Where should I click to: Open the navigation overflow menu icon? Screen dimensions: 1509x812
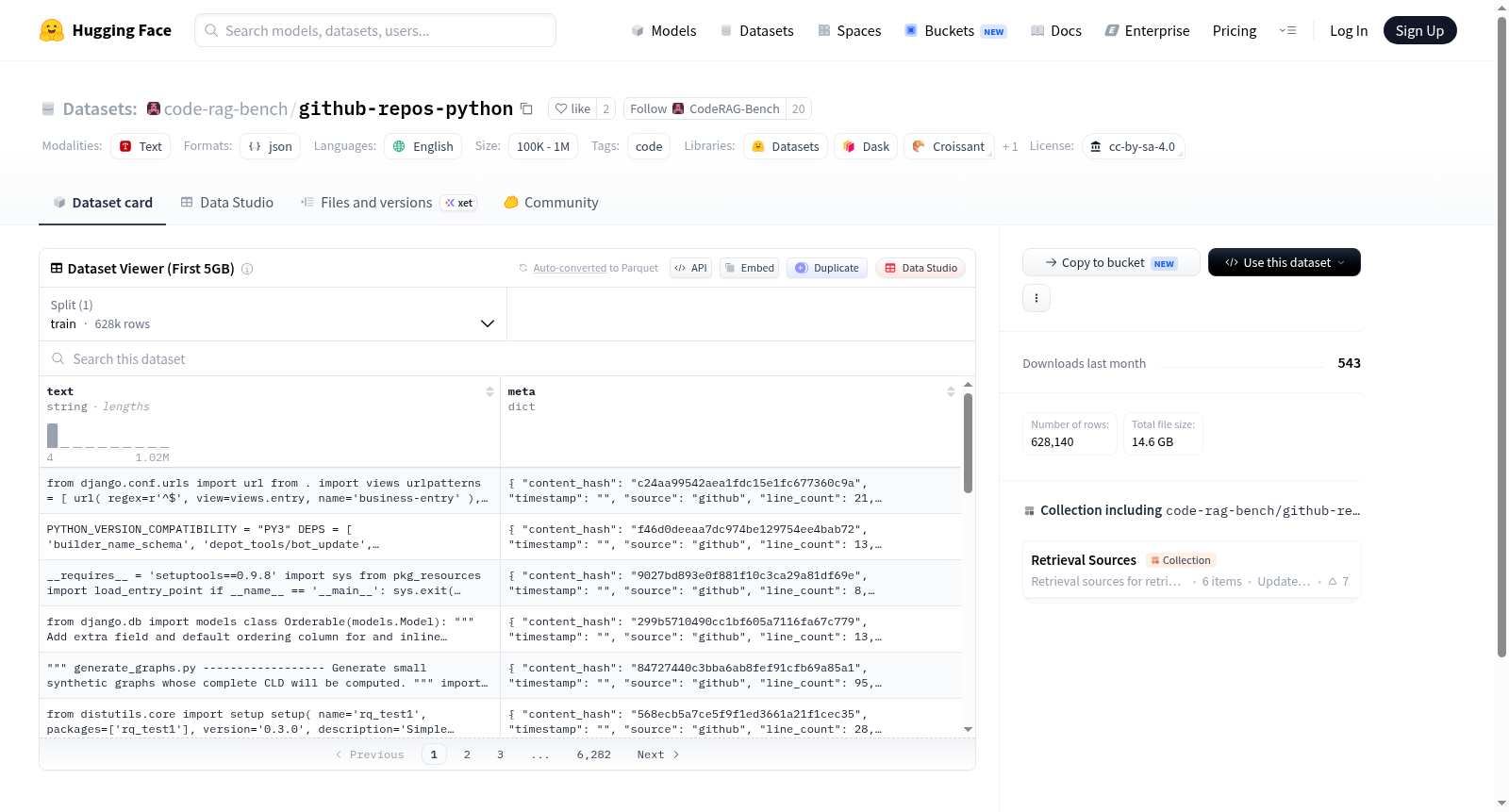pos(1287,30)
